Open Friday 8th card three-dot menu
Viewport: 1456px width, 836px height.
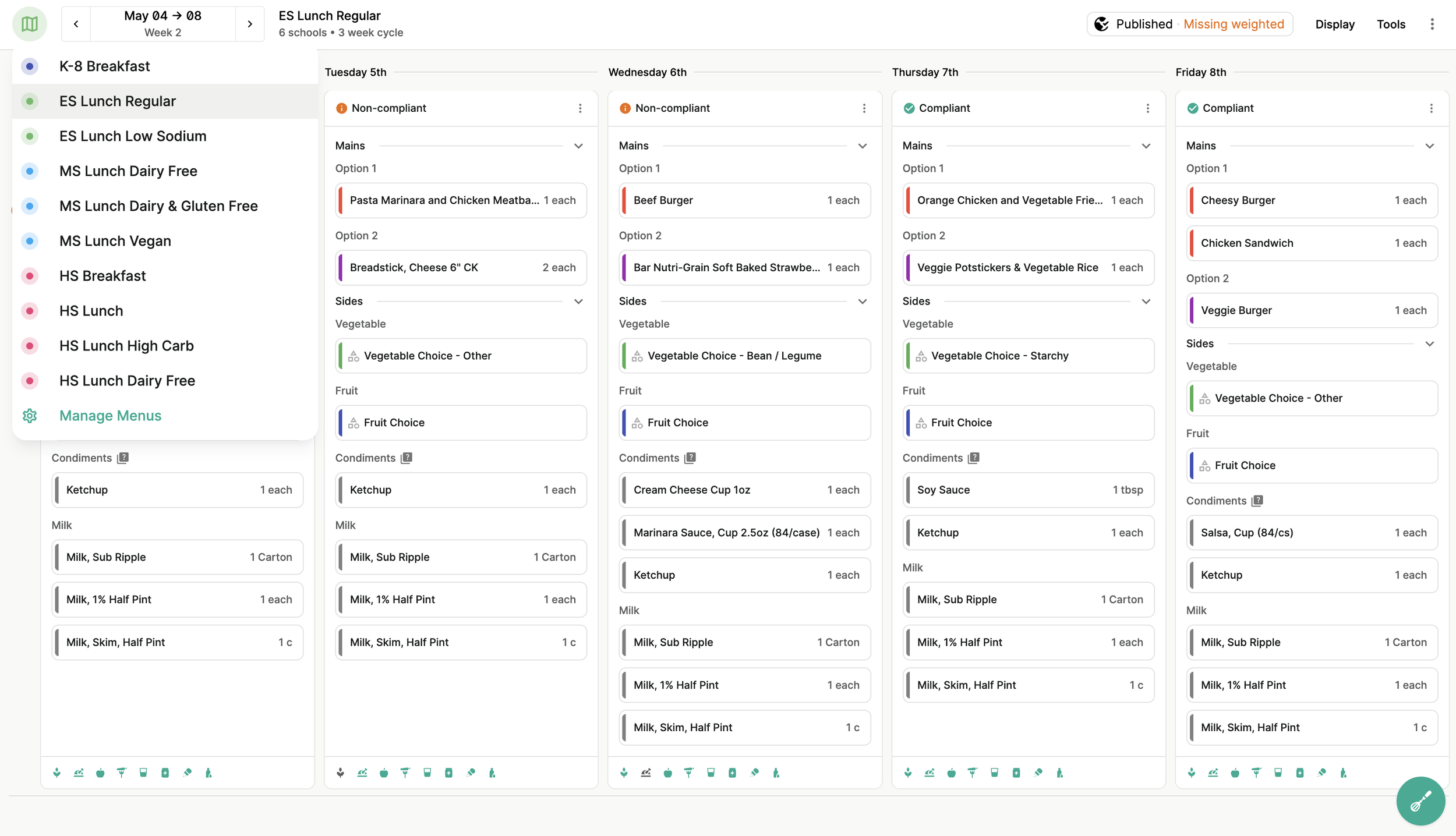(1431, 108)
